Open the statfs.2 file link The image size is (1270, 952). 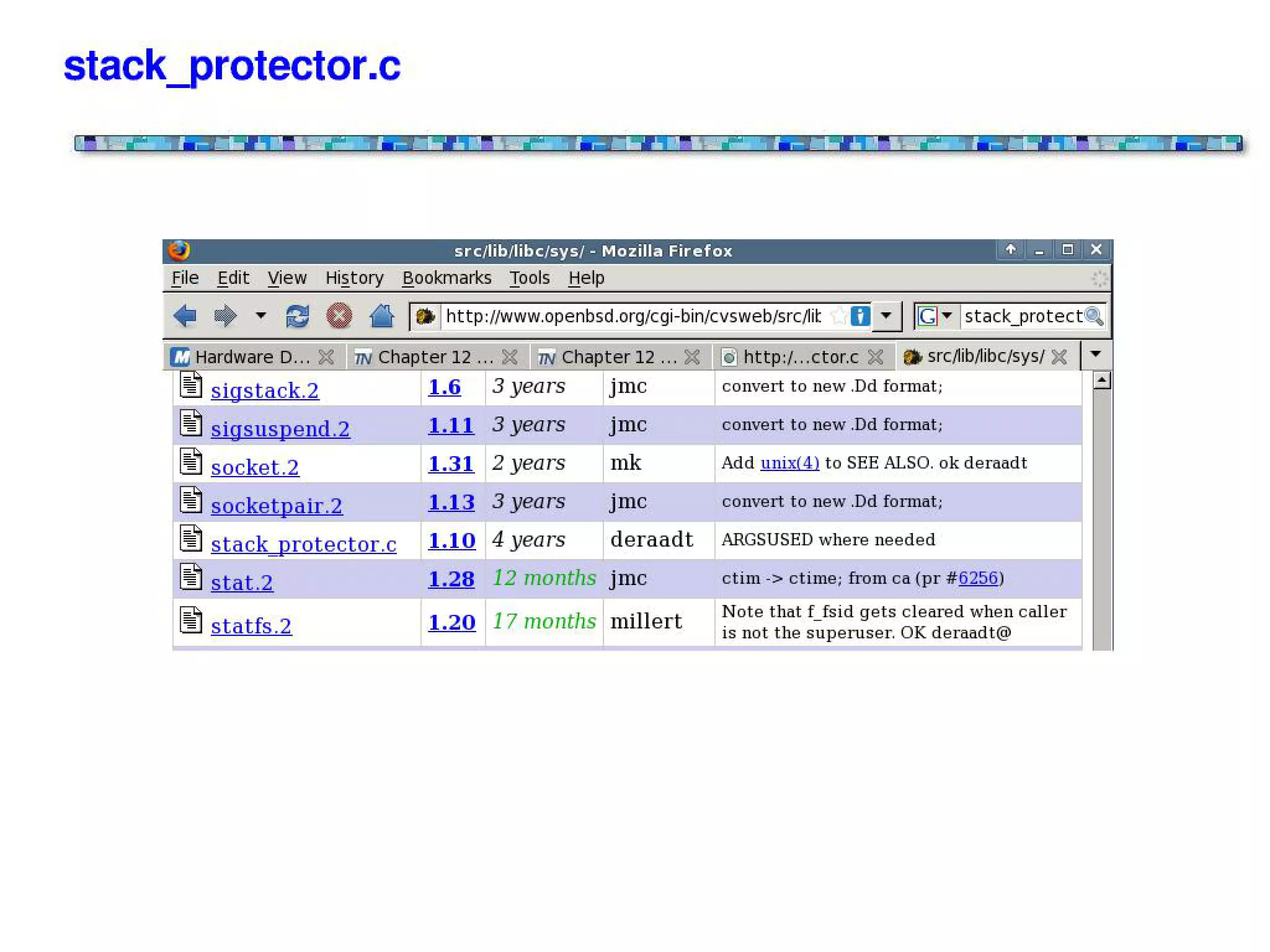click(x=251, y=627)
